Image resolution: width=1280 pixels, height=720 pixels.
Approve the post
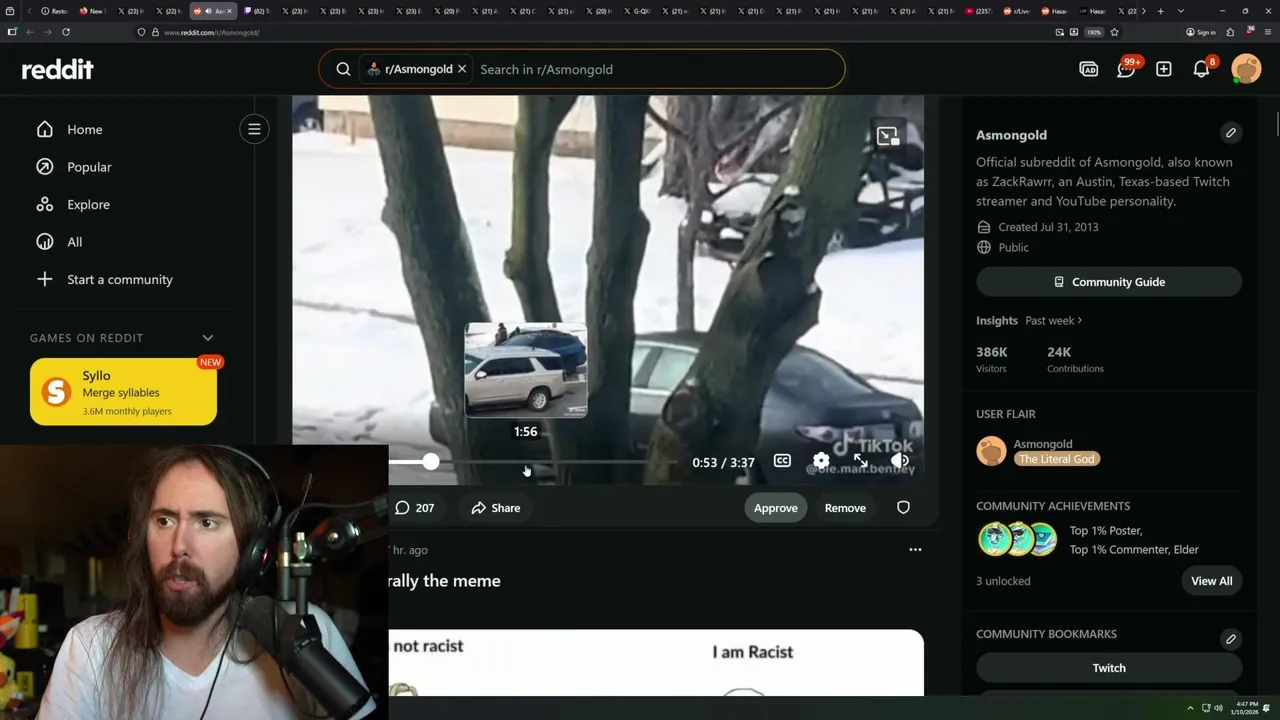[776, 508]
